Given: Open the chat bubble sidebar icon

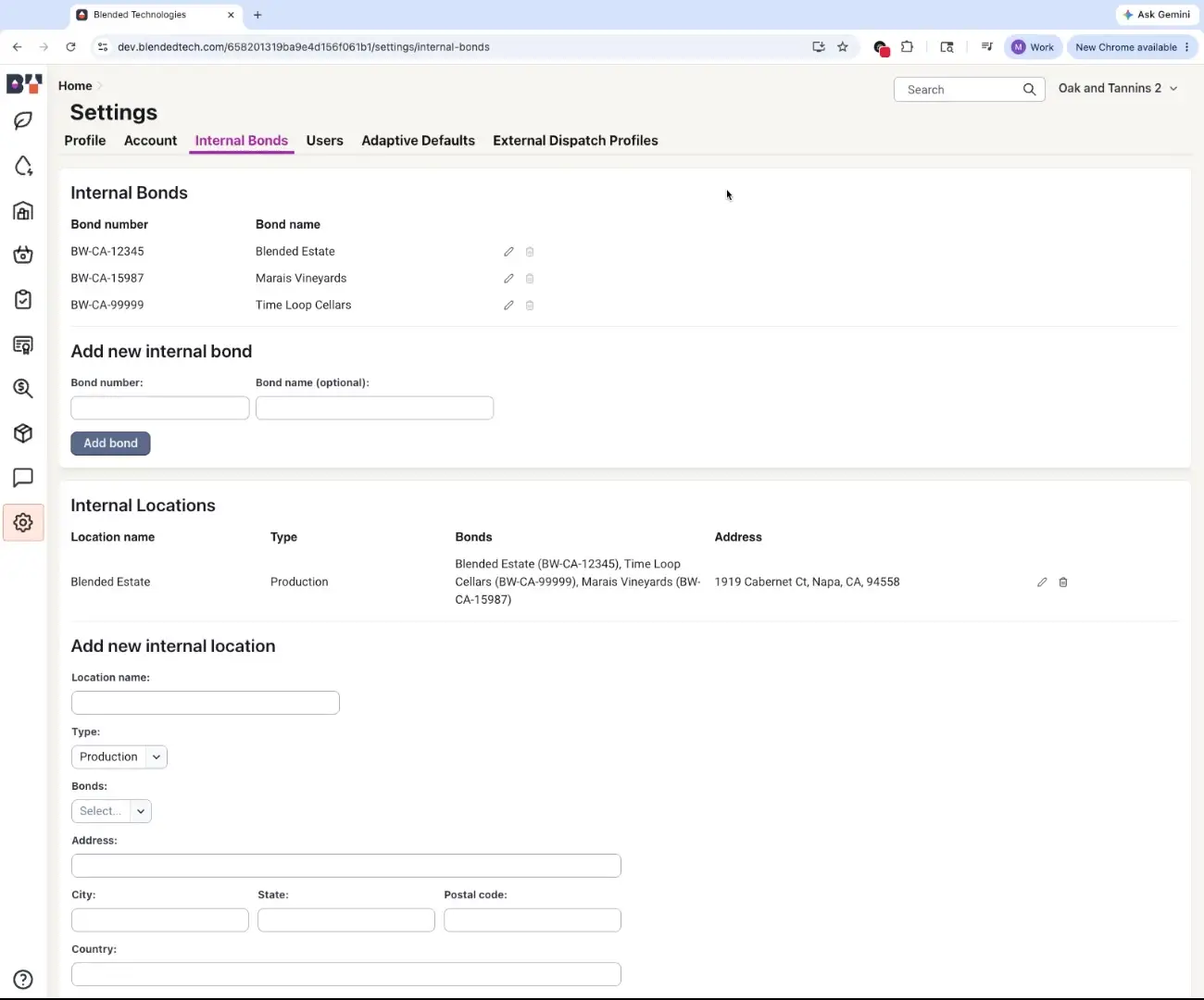Looking at the screenshot, I should point(23,478).
